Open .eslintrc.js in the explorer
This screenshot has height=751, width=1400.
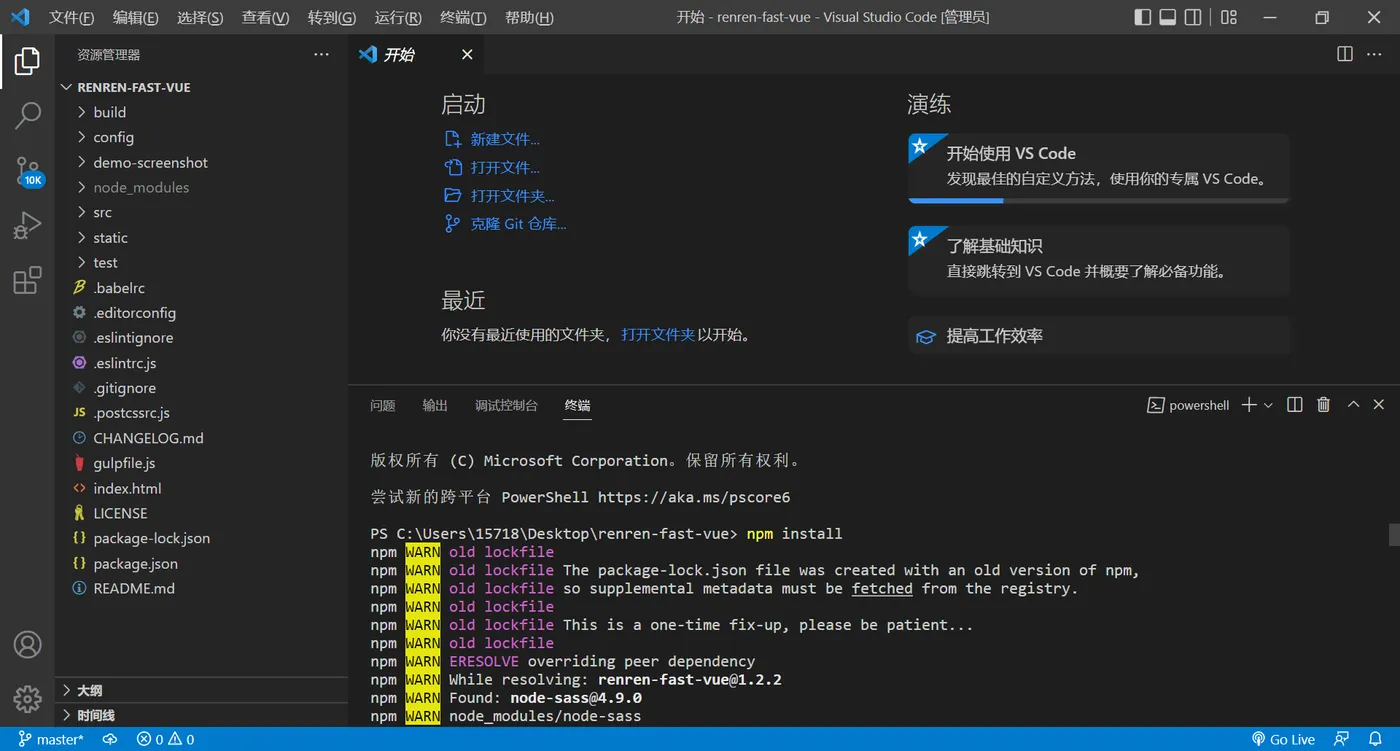(202, 363)
